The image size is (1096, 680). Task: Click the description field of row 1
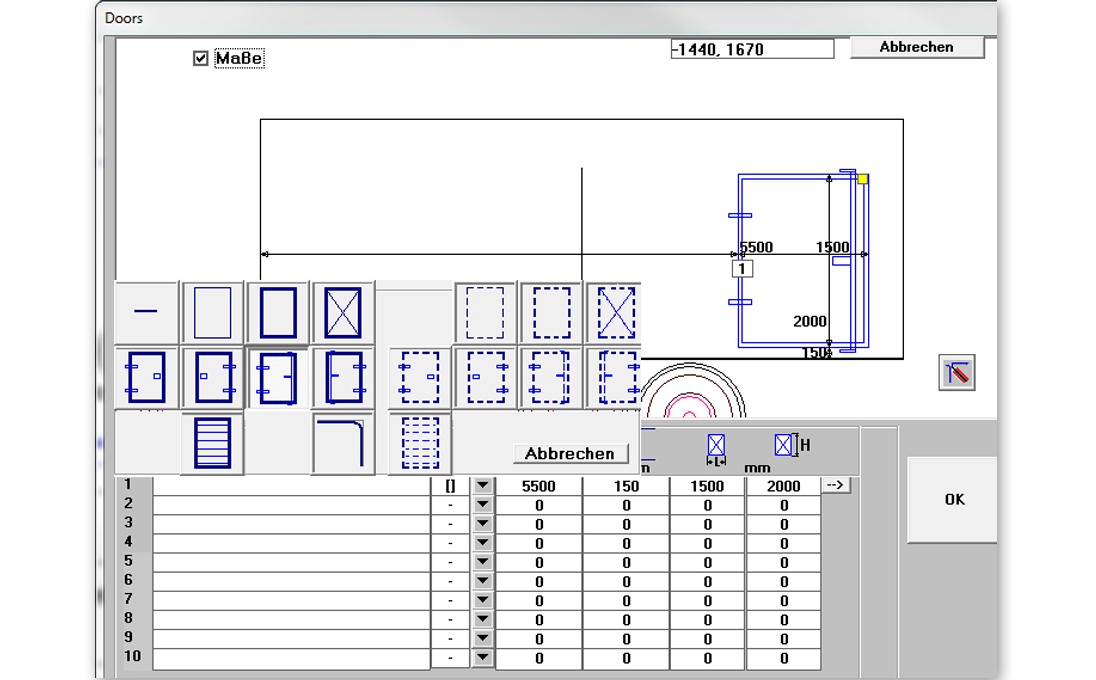click(x=291, y=486)
